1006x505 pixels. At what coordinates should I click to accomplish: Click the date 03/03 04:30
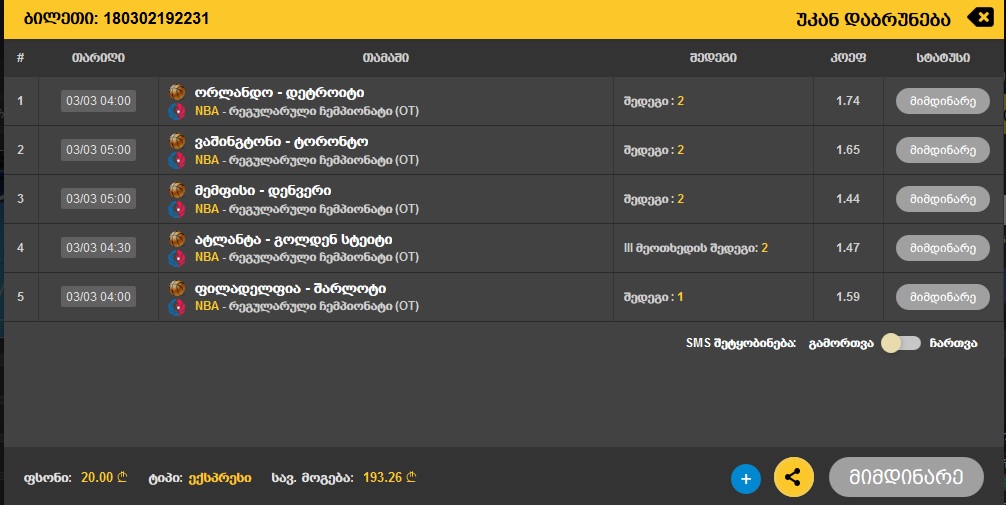98,248
